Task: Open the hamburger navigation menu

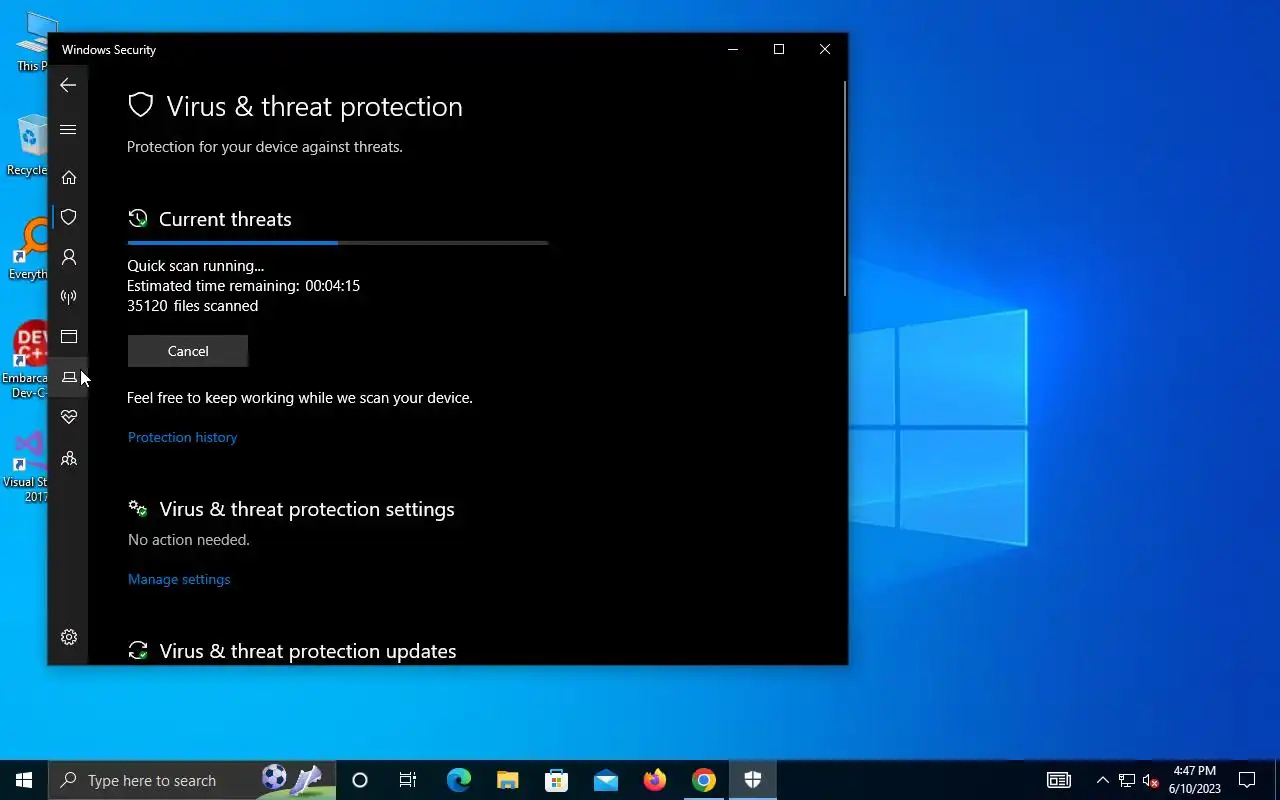Action: pos(68,130)
